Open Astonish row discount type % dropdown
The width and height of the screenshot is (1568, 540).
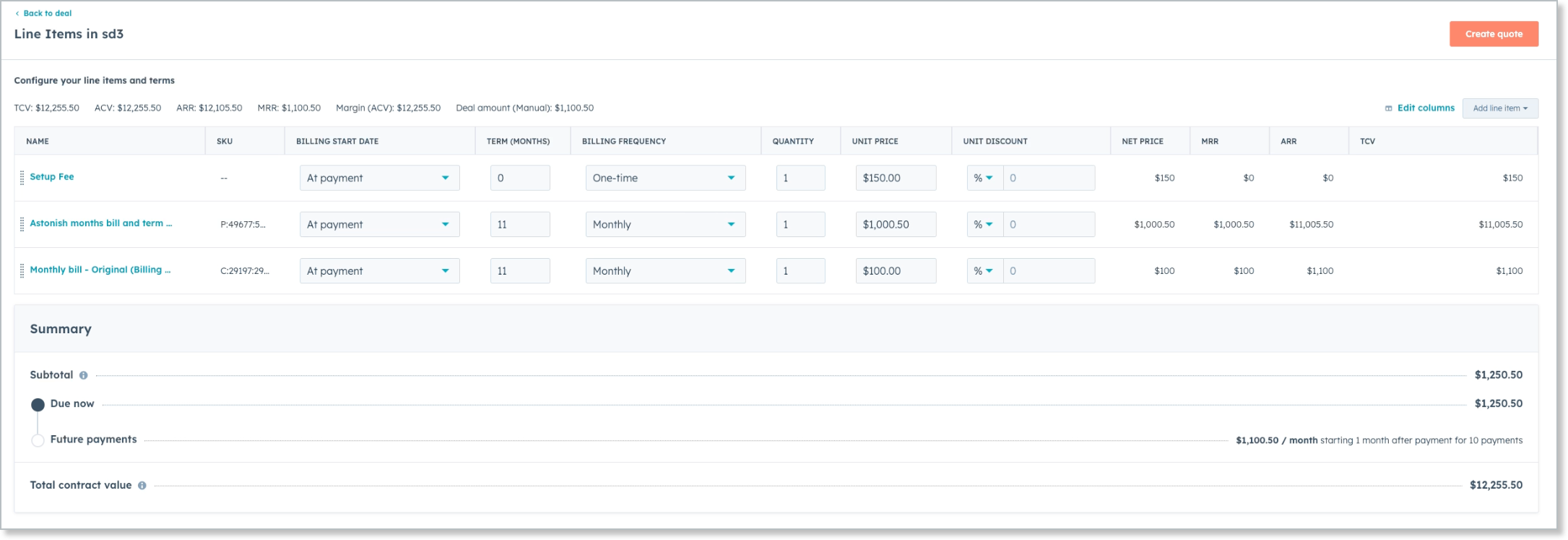click(984, 225)
